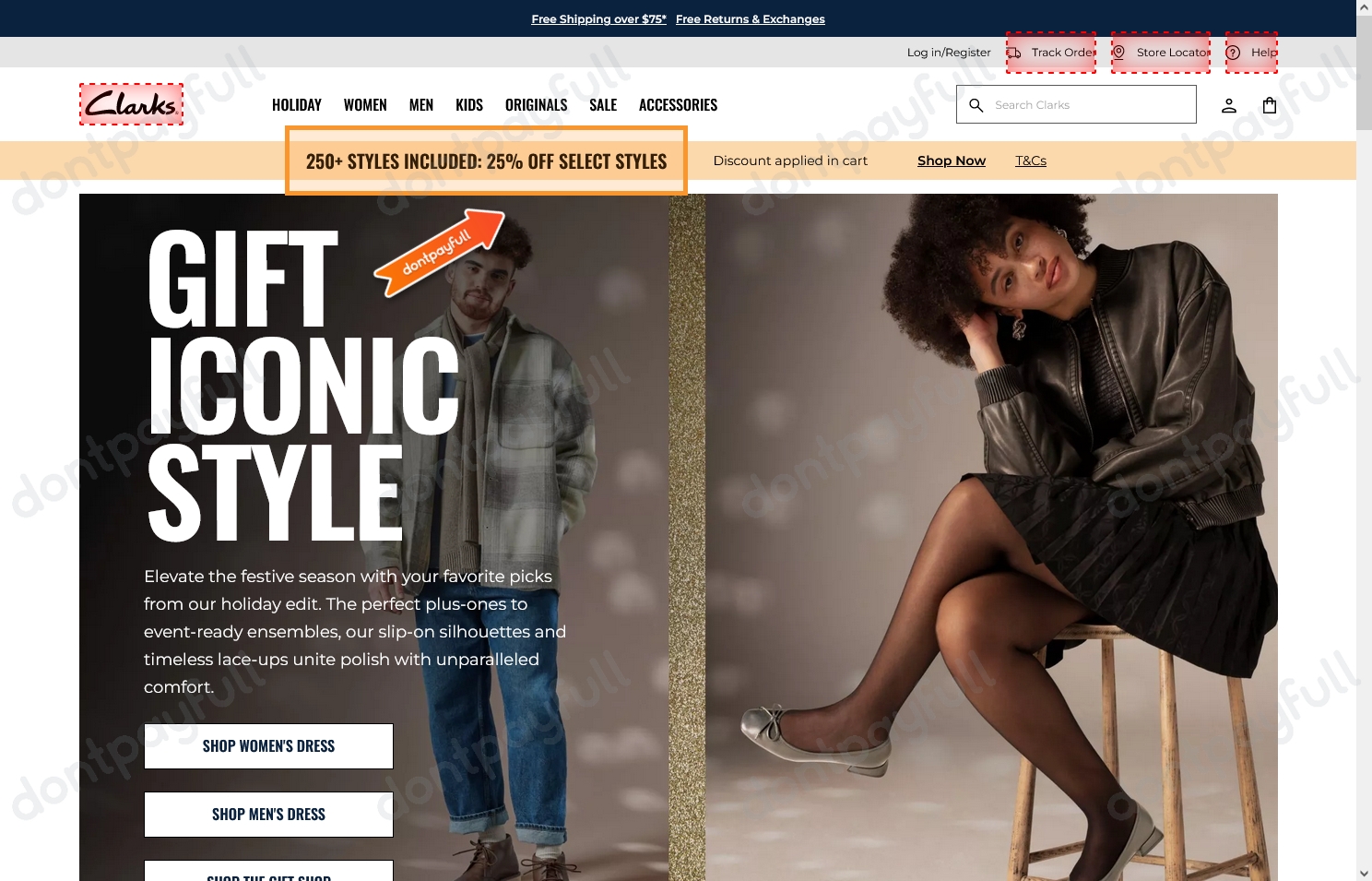Click the Shop Now link
This screenshot has width=1372, height=881.
click(951, 161)
